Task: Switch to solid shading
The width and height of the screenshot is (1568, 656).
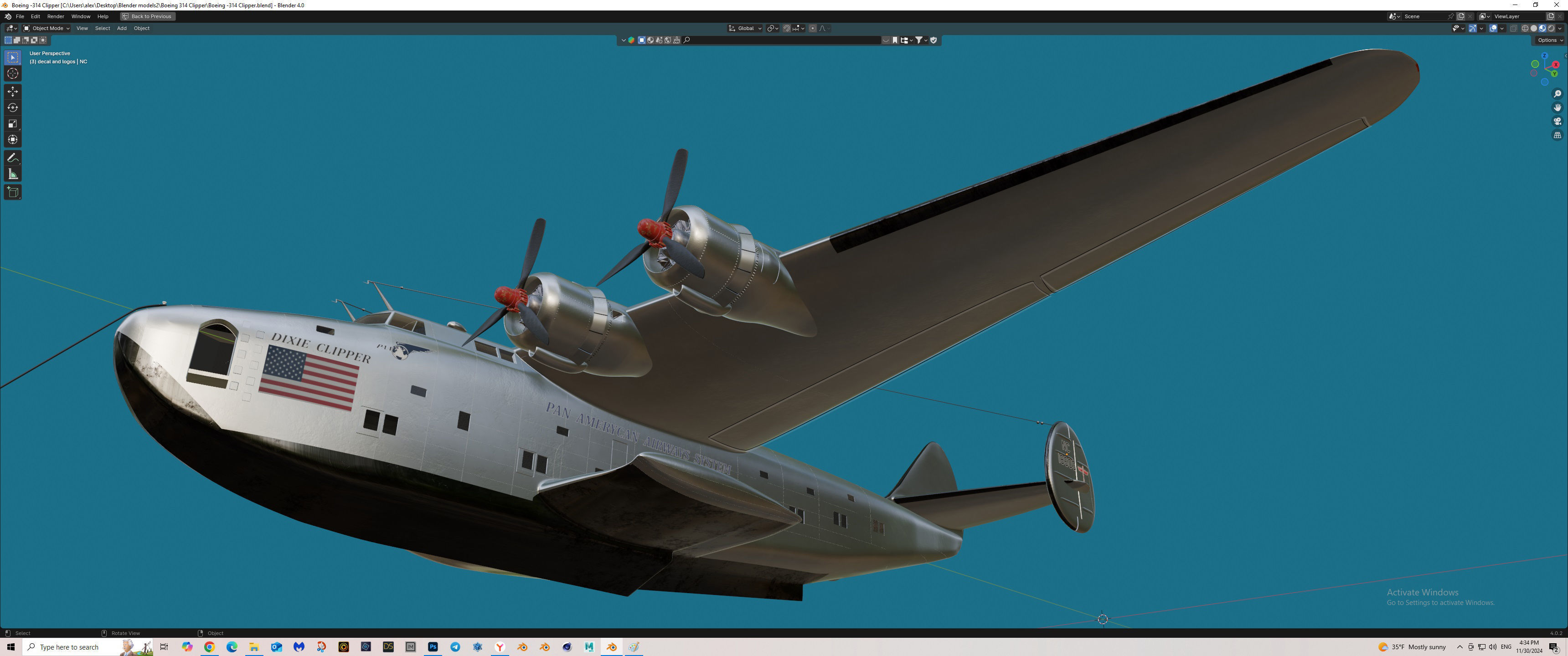Action: click(1534, 28)
